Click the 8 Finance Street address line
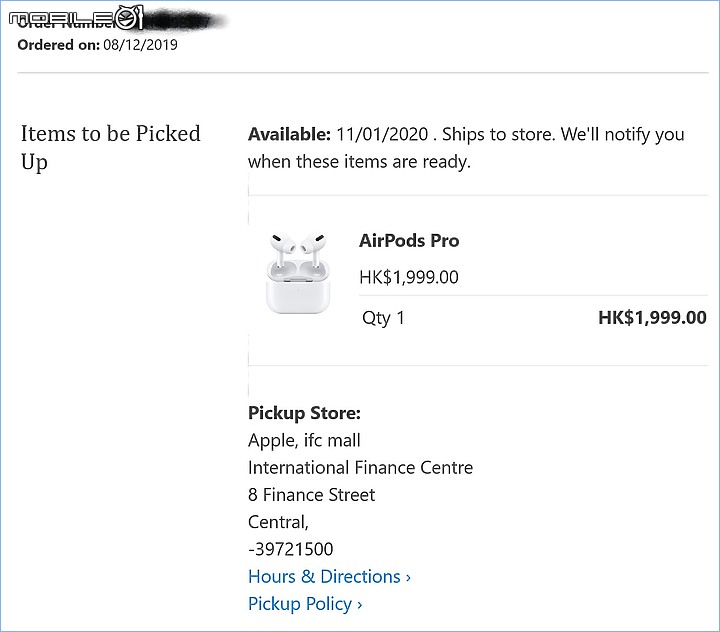720x632 pixels. 311,495
